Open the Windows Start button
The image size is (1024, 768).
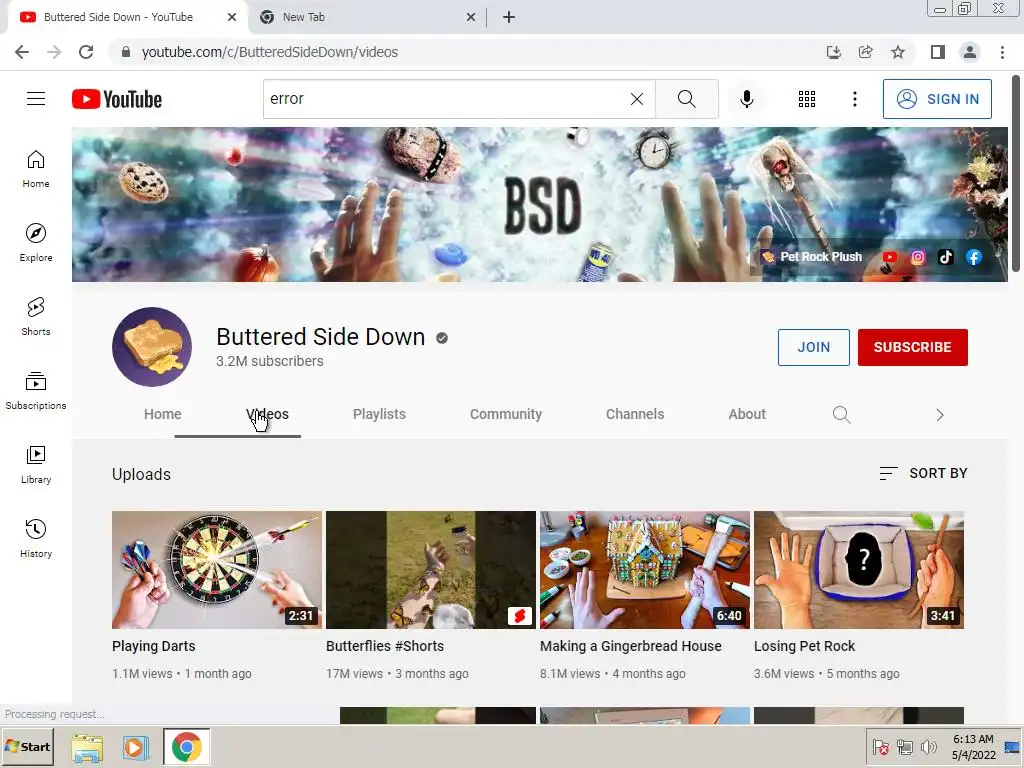(27, 746)
